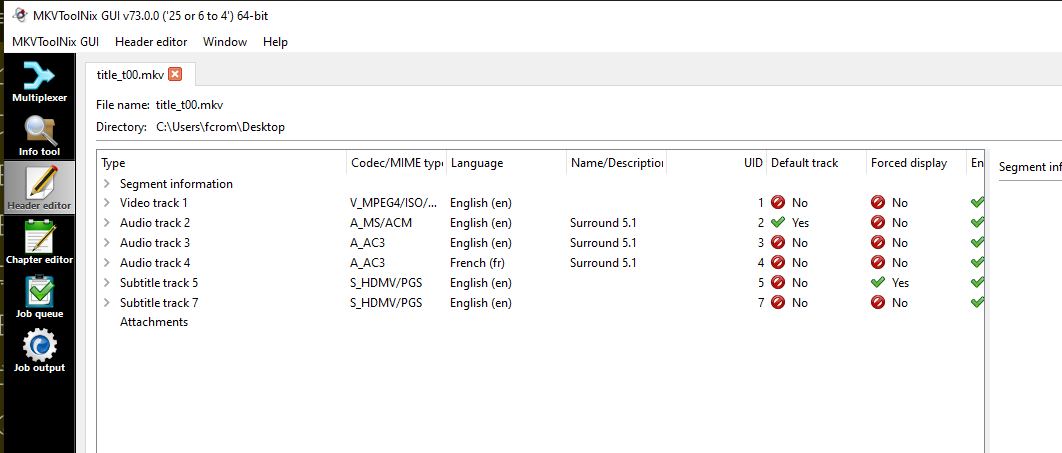The width and height of the screenshot is (1062, 453).
Task: Select the Video track 1 row
Action: click(540, 202)
